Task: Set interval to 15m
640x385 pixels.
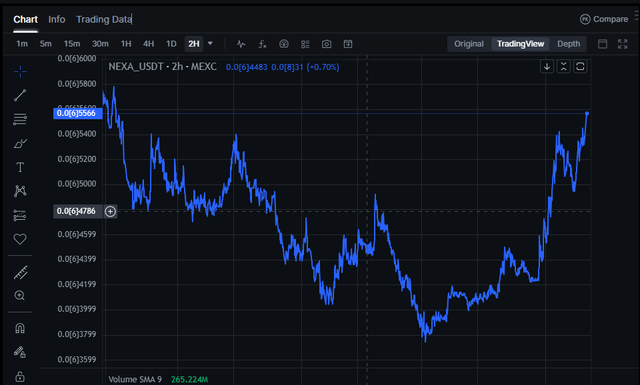Action: 72,44
